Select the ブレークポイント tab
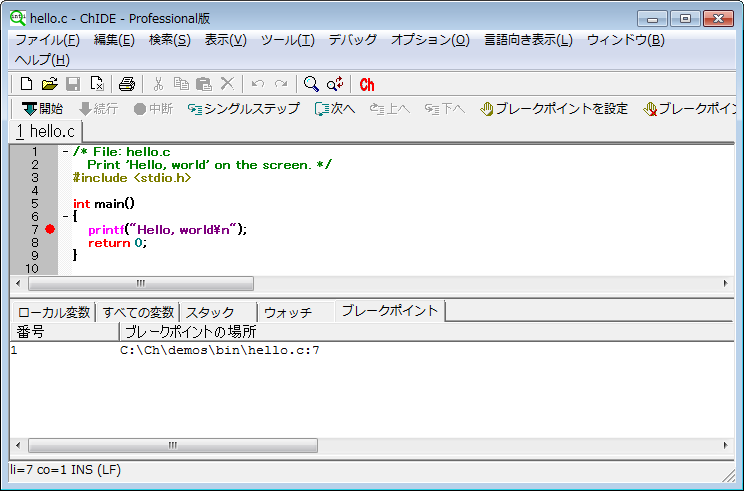Screen dimensions: 744x491 [x=390, y=311]
